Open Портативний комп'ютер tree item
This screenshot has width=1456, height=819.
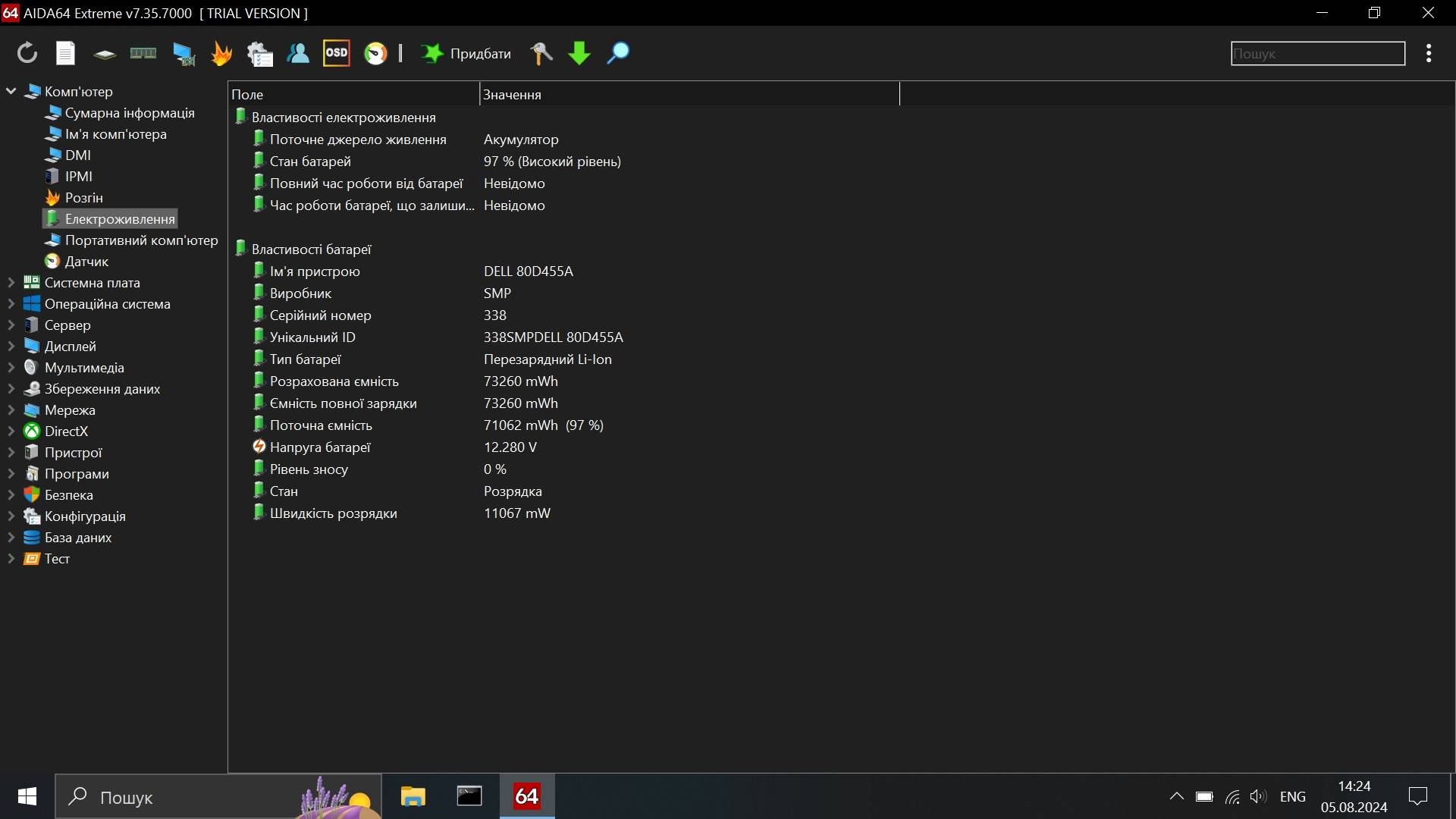click(141, 240)
